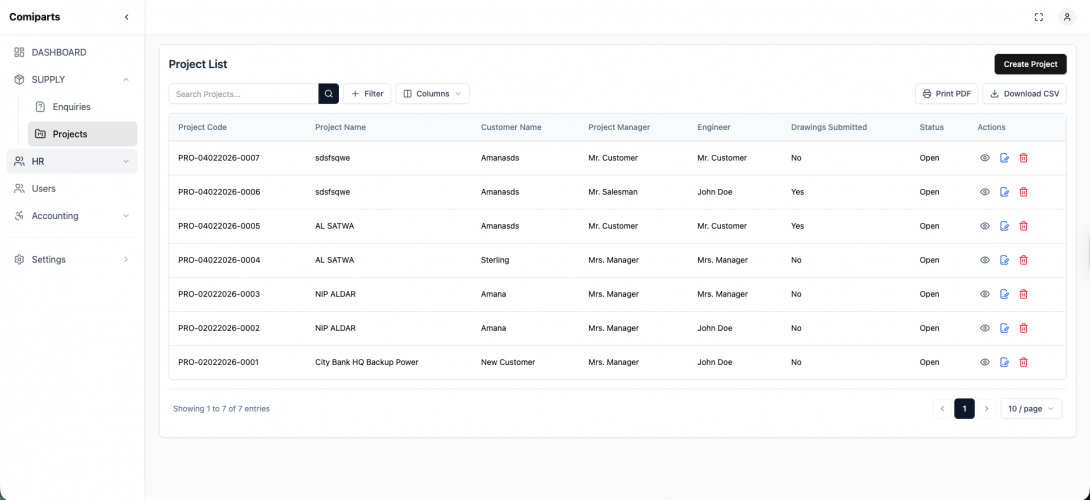This screenshot has height=500, width=1090.
Task: Click the Create Project button
Action: [1030, 64]
